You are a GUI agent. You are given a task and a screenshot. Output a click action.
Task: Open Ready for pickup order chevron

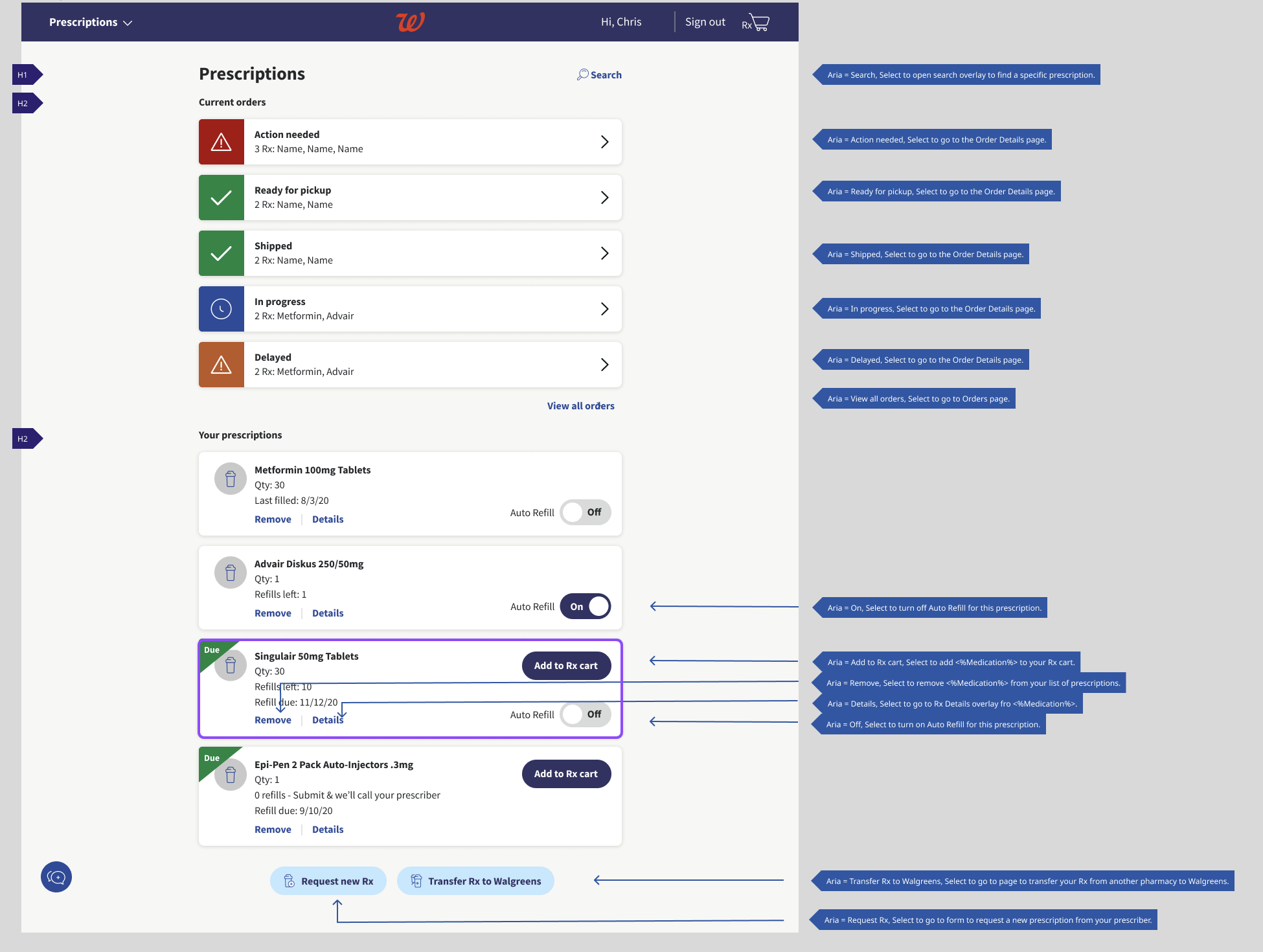point(604,198)
